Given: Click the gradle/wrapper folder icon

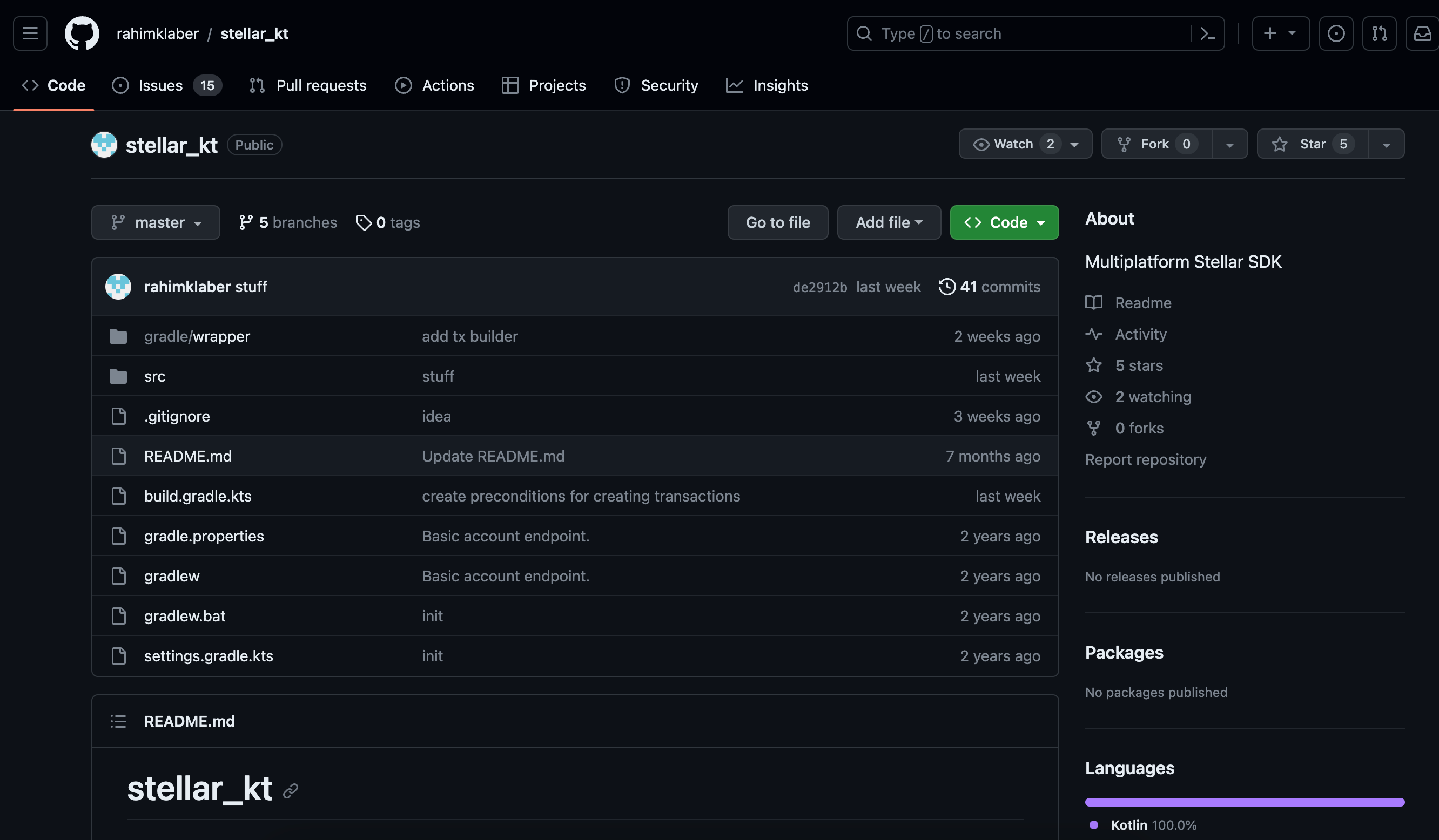Looking at the screenshot, I should coord(118,337).
